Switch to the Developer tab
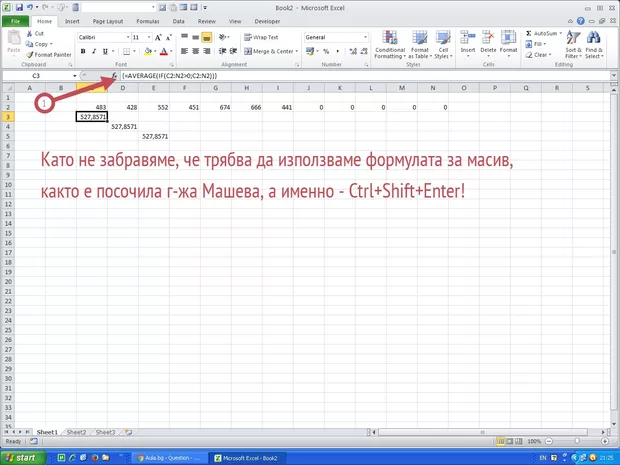 pos(267,21)
